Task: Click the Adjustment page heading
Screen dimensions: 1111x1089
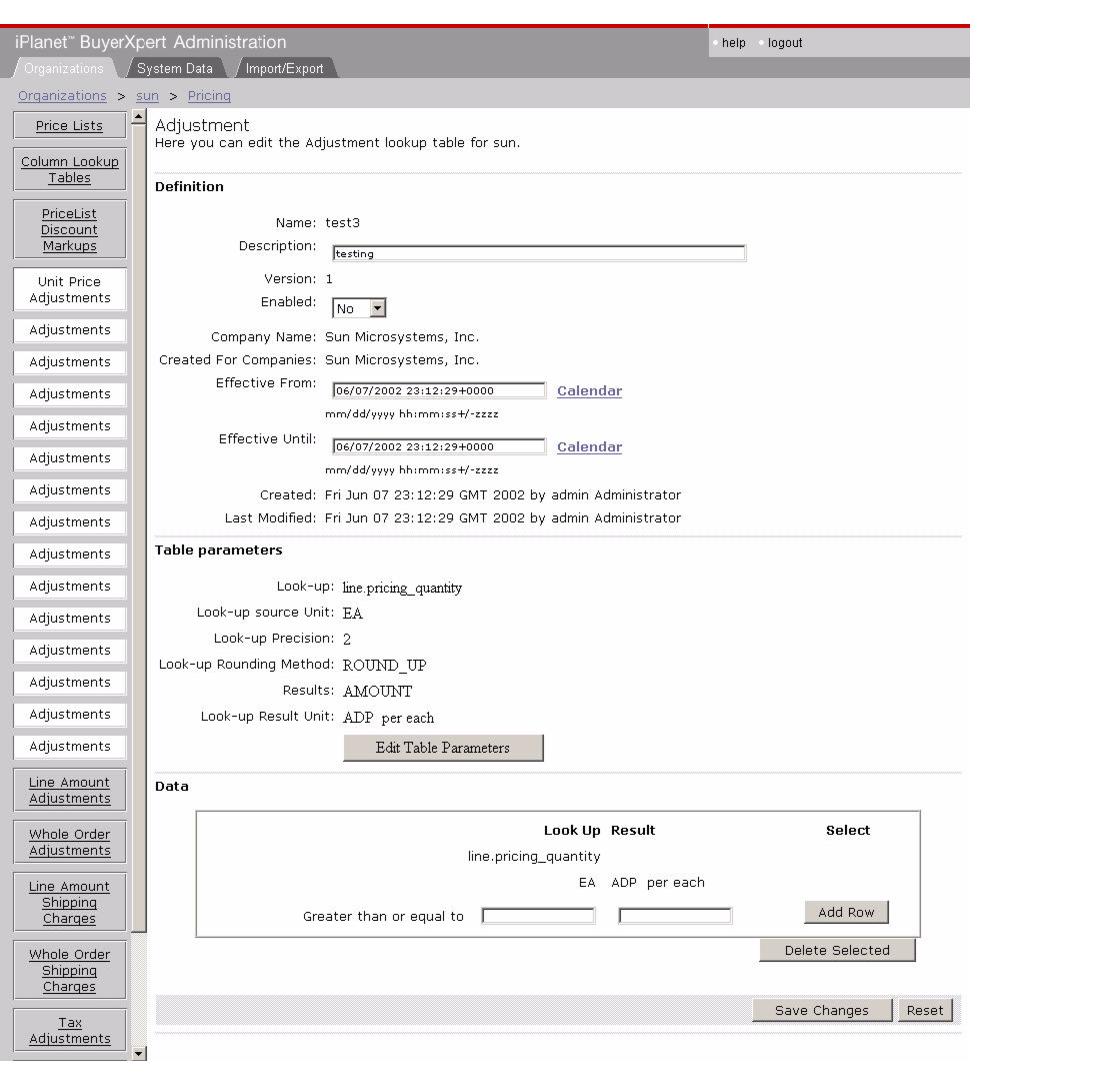Action: [x=202, y=125]
